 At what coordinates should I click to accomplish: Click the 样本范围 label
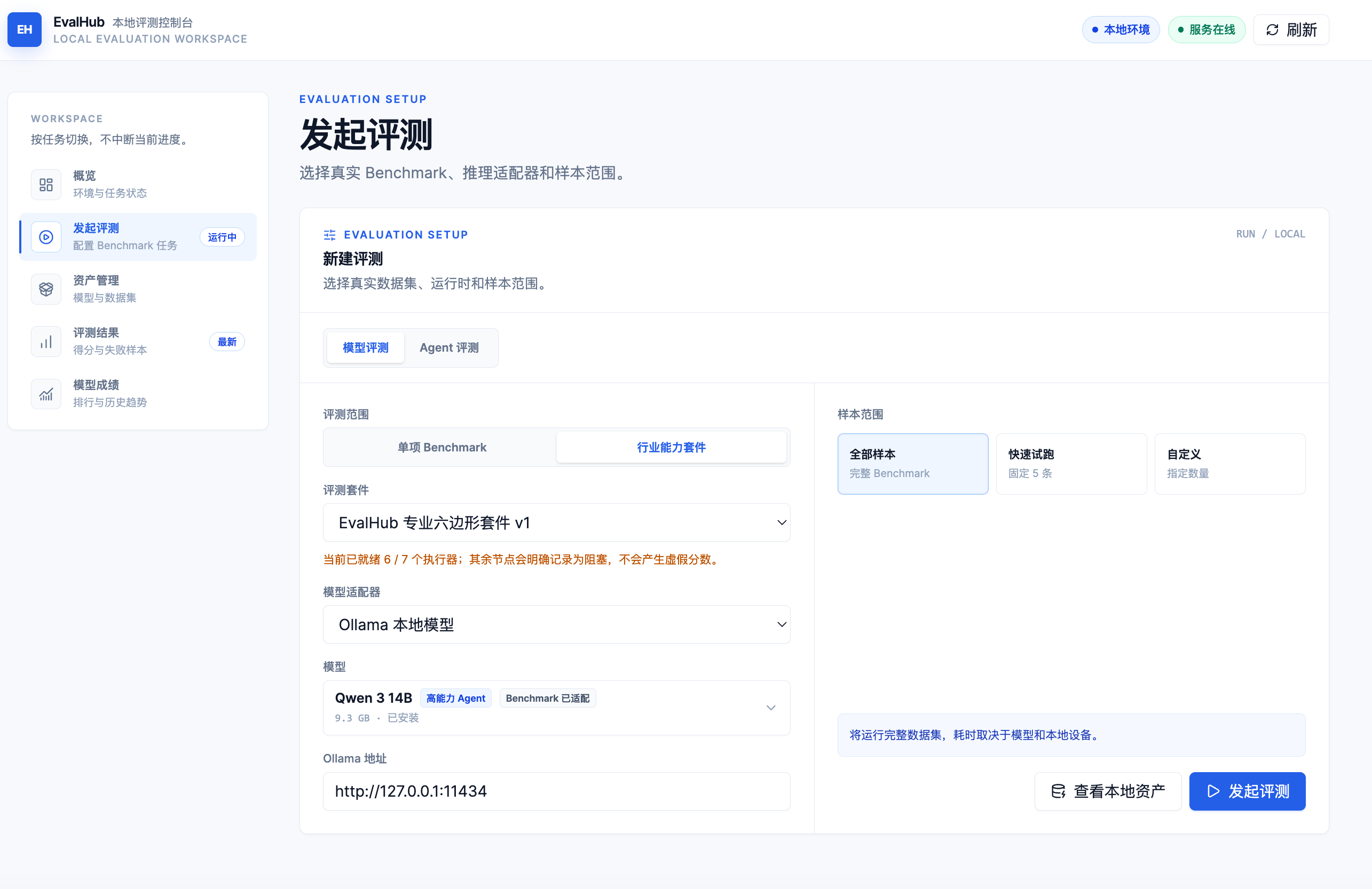pyautogui.click(x=860, y=414)
